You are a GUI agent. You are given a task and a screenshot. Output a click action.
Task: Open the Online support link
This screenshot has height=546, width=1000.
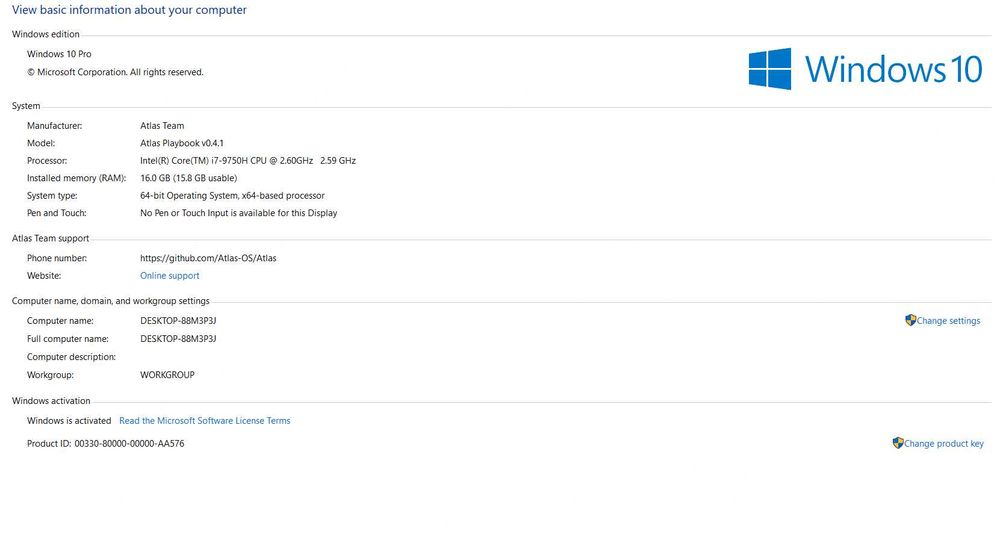pos(170,276)
